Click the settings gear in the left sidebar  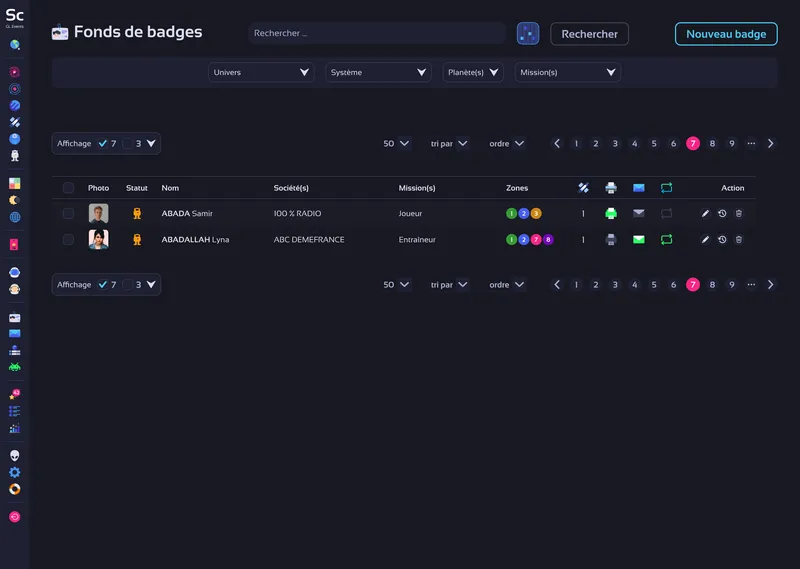[x=15, y=472]
